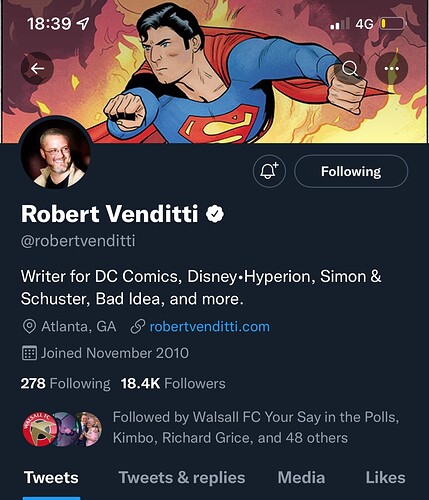
Task: Tap the battery indicator in status bar
Action: coord(393,24)
